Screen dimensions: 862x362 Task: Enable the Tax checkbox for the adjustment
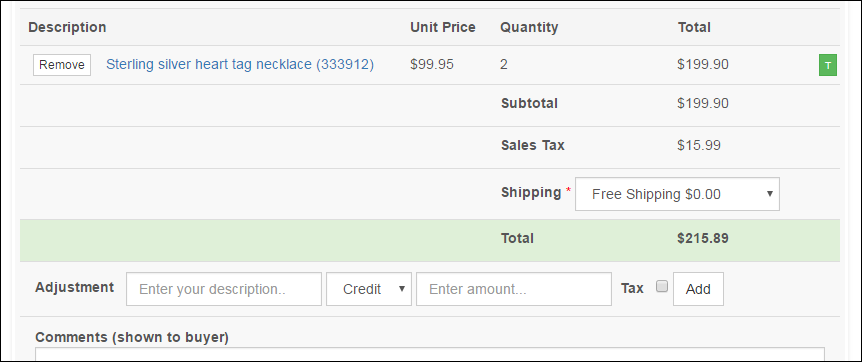pyautogui.click(x=662, y=286)
